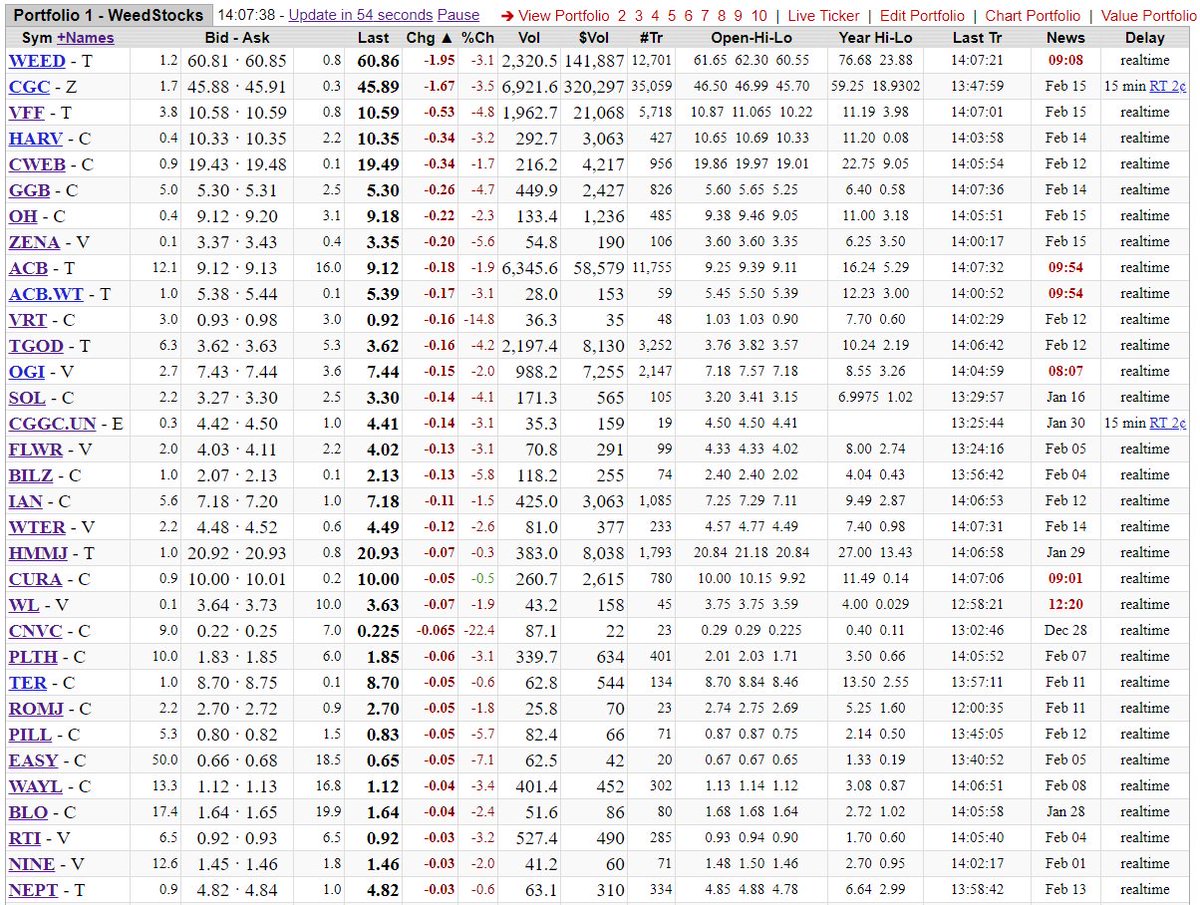Image resolution: width=1200 pixels, height=905 pixels.
Task: Open the CGC stock symbol link
Action: pyautogui.click(x=29, y=87)
